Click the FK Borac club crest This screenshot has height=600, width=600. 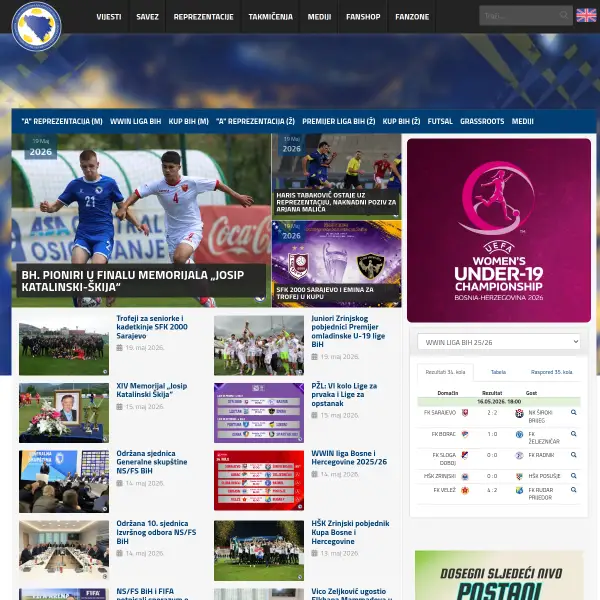click(x=465, y=434)
